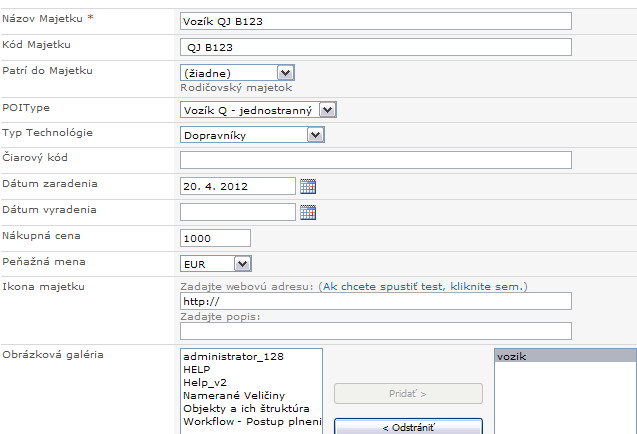637x434 pixels.
Task: Select Namerané Veličiny in the gallery list
Action: point(251,395)
